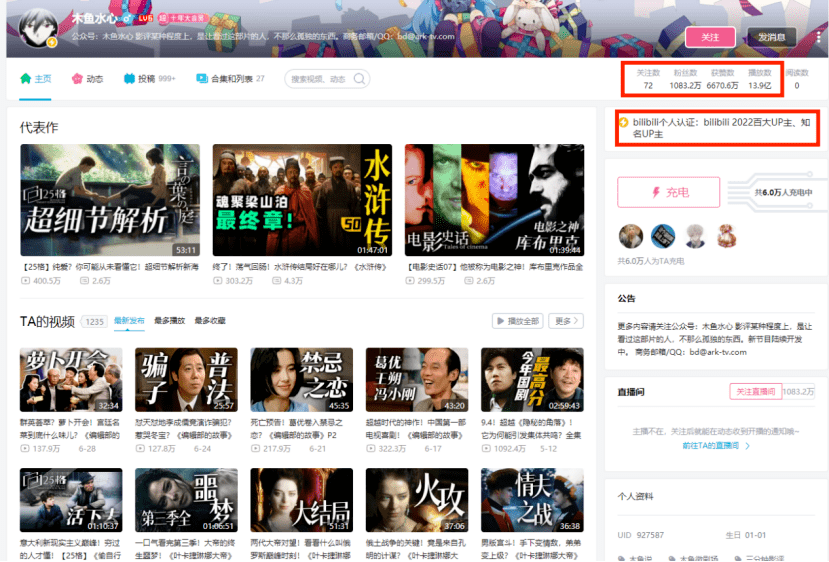Open the 水浒传 最终章 video thumbnail
The image size is (829, 562).
(302, 200)
